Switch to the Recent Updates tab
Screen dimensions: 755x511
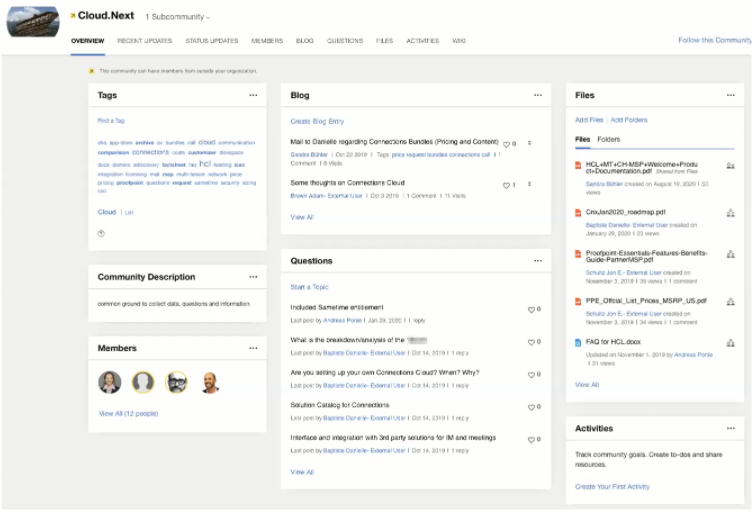click(x=144, y=41)
